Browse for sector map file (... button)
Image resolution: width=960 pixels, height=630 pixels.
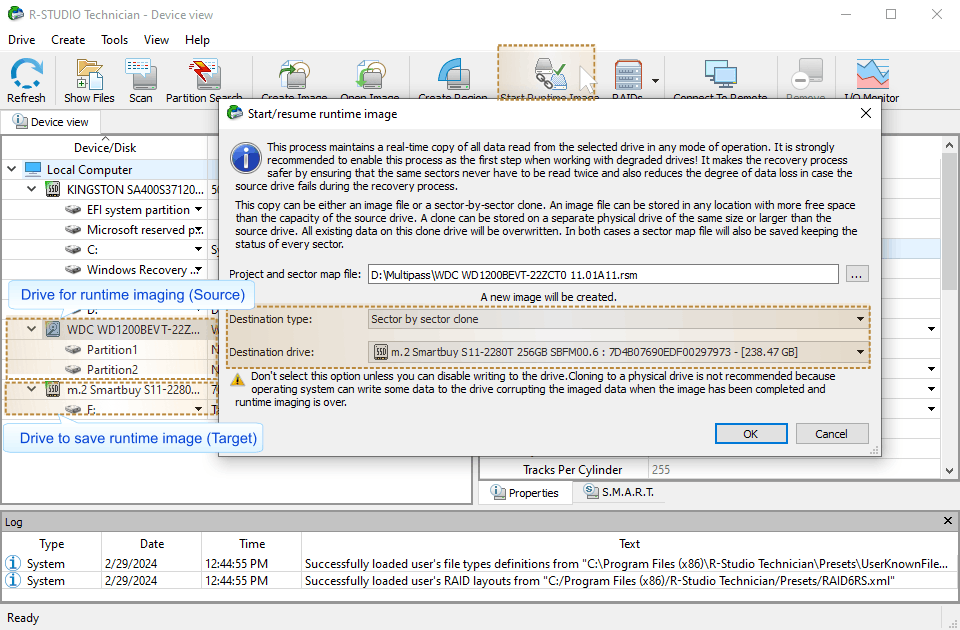point(857,274)
